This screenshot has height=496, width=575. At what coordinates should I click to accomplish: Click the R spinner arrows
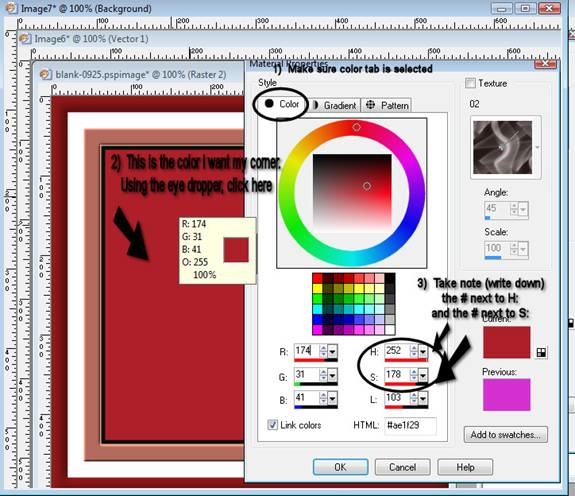click(323, 351)
